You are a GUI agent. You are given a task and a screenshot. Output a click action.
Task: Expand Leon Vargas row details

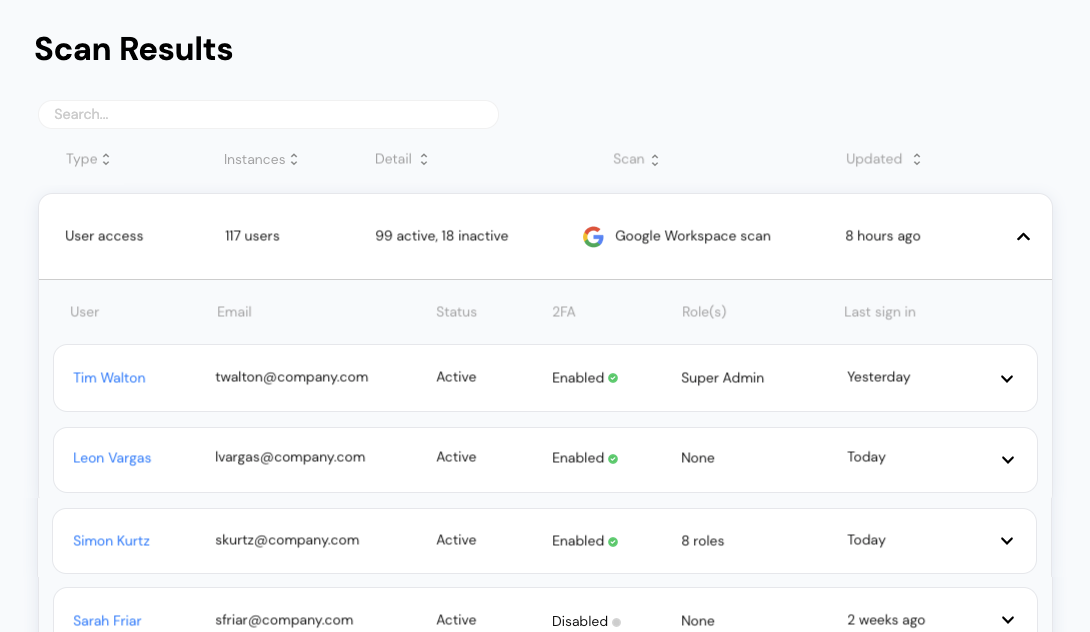[x=1007, y=460]
